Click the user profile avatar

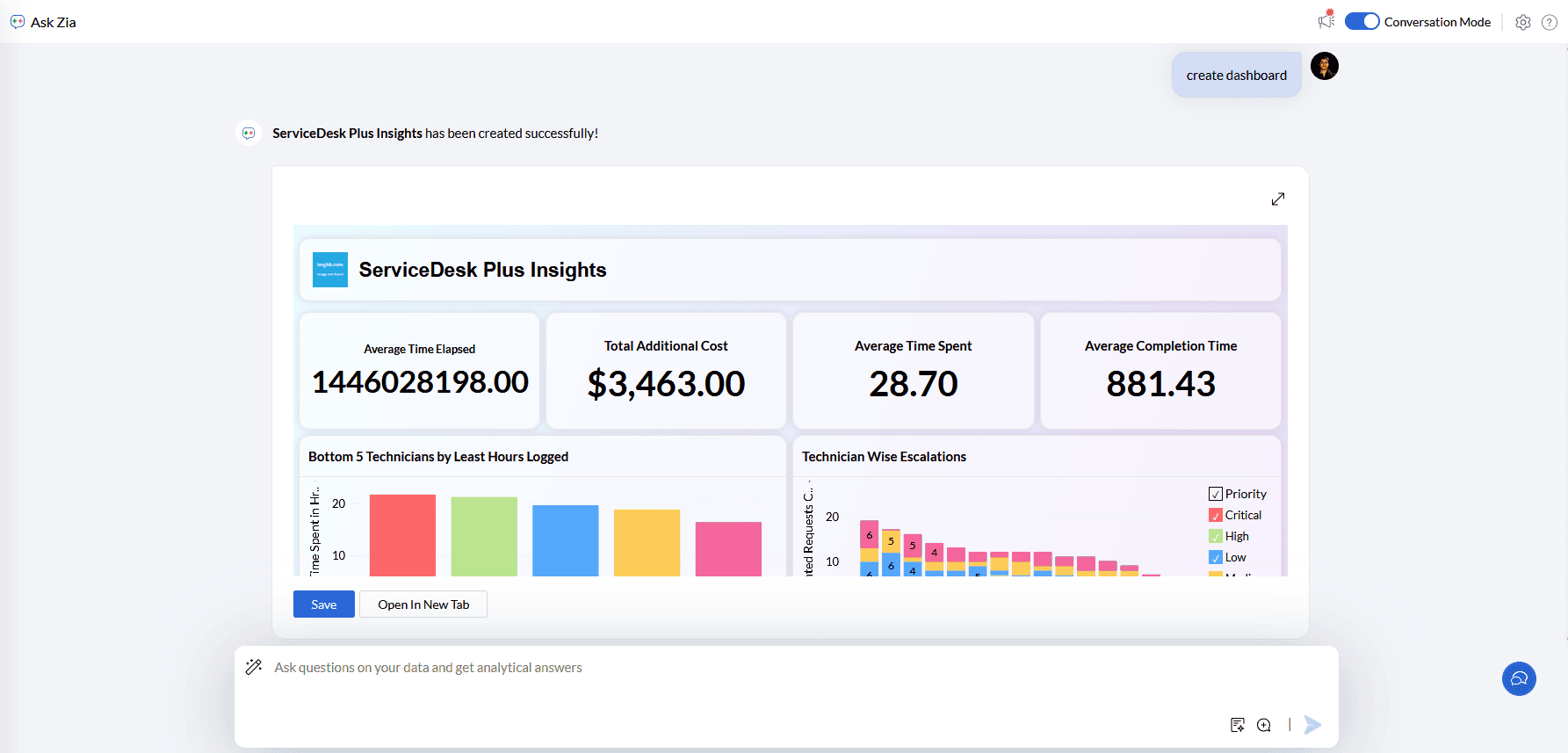pyautogui.click(x=1324, y=66)
